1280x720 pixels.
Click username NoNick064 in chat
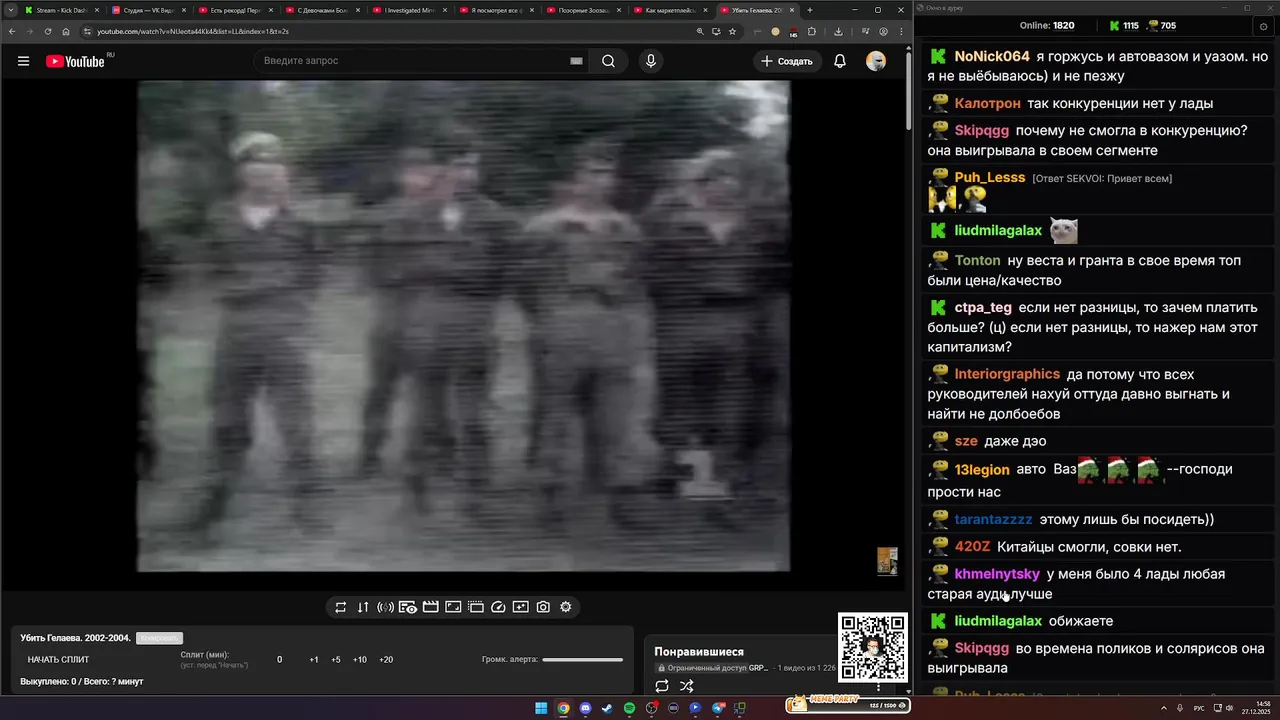(x=992, y=57)
